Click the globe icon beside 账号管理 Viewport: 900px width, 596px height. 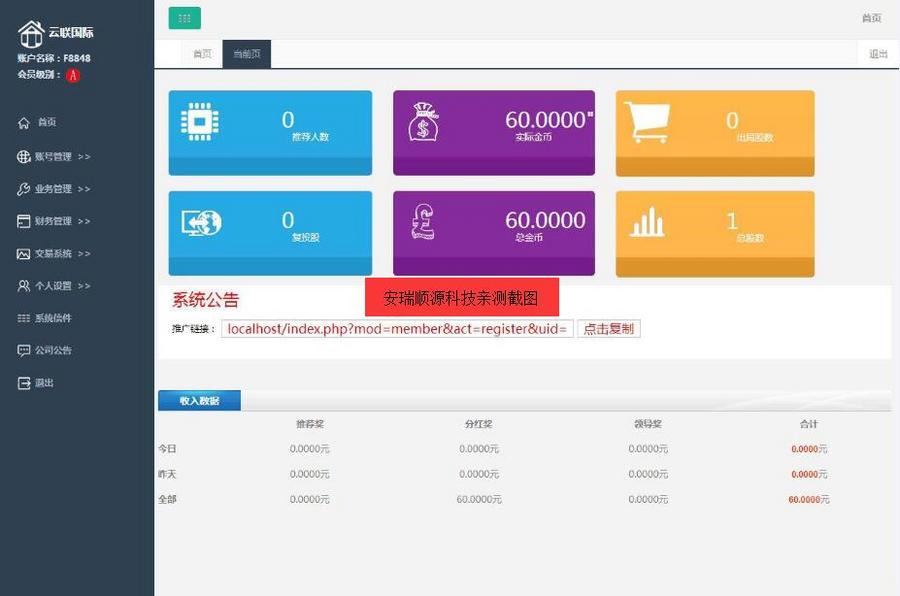pyautogui.click(x=23, y=155)
